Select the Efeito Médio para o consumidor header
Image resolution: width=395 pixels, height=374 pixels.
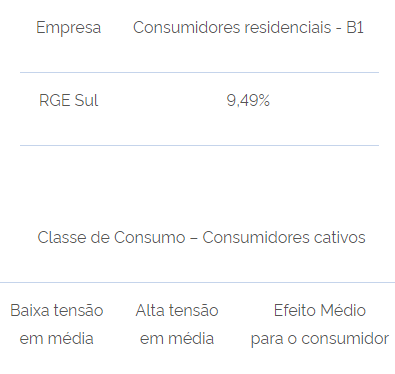tap(320, 325)
